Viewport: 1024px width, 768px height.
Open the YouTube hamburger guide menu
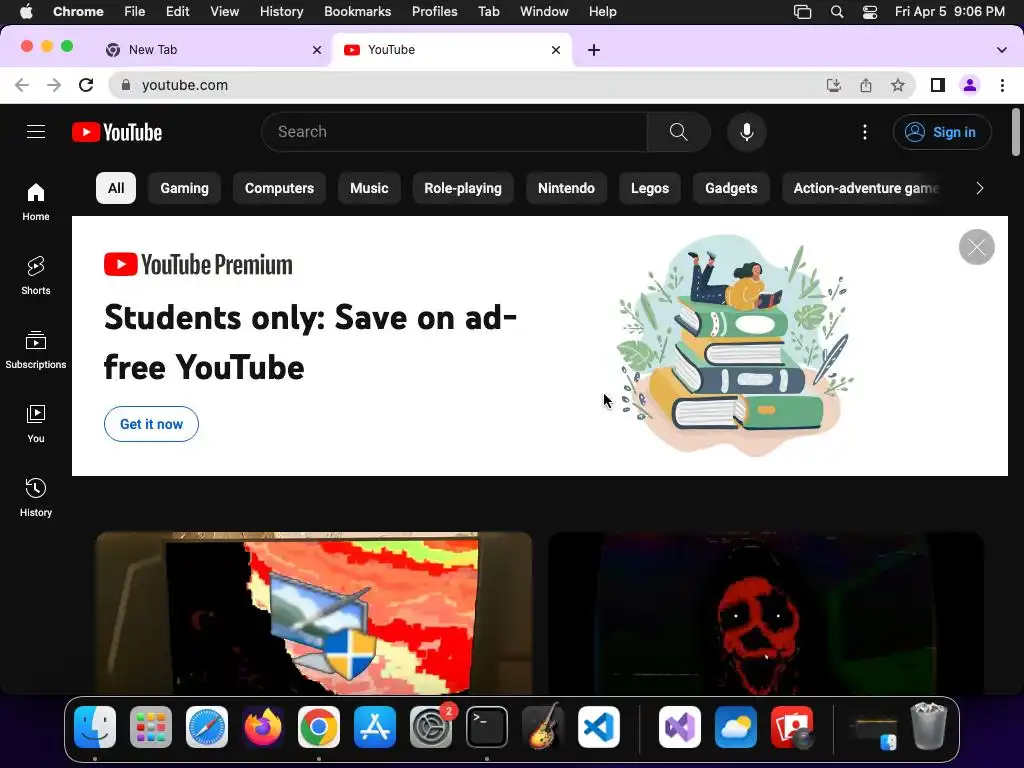(36, 132)
